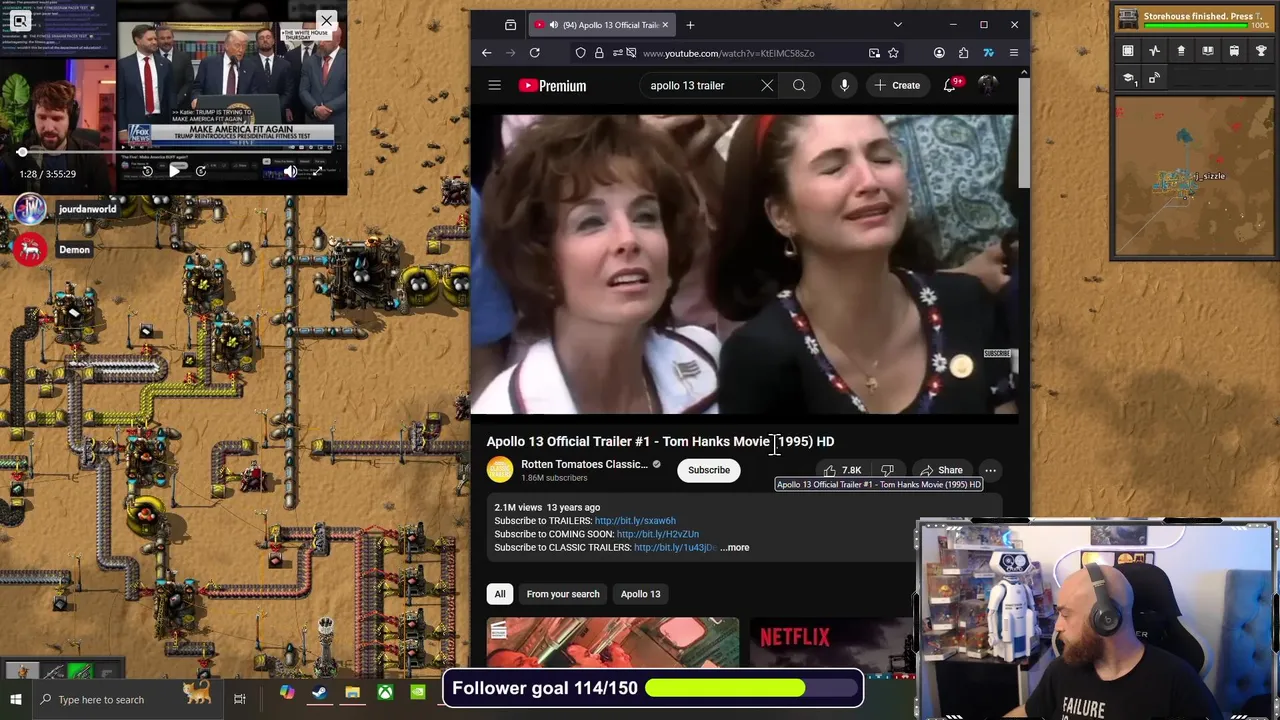This screenshot has width=1280, height=720.
Task: Close the Apollo 13 trailer tab
Action: point(665,25)
